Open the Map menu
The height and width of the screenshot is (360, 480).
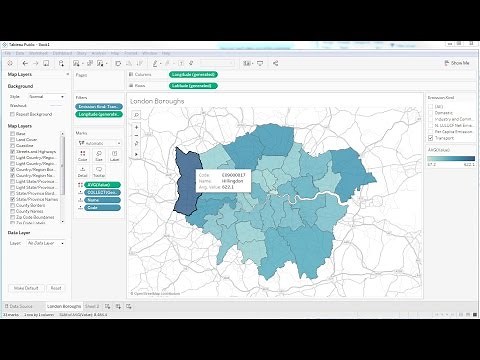[x=115, y=53]
